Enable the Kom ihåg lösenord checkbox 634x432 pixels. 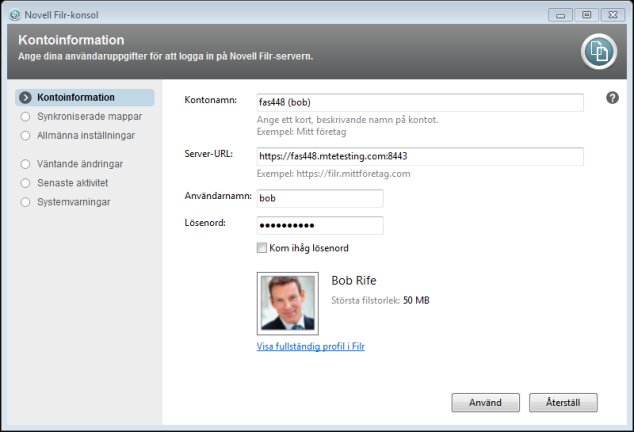click(x=262, y=247)
